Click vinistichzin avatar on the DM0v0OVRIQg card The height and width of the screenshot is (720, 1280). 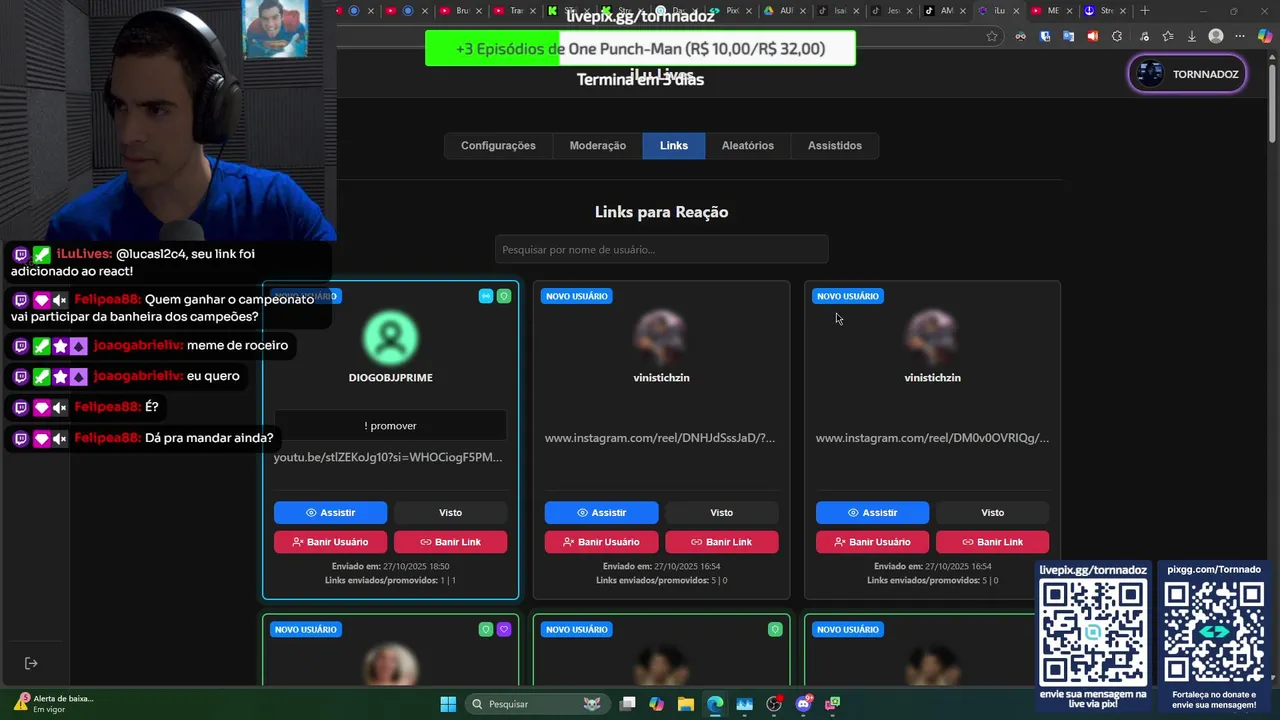(x=932, y=337)
